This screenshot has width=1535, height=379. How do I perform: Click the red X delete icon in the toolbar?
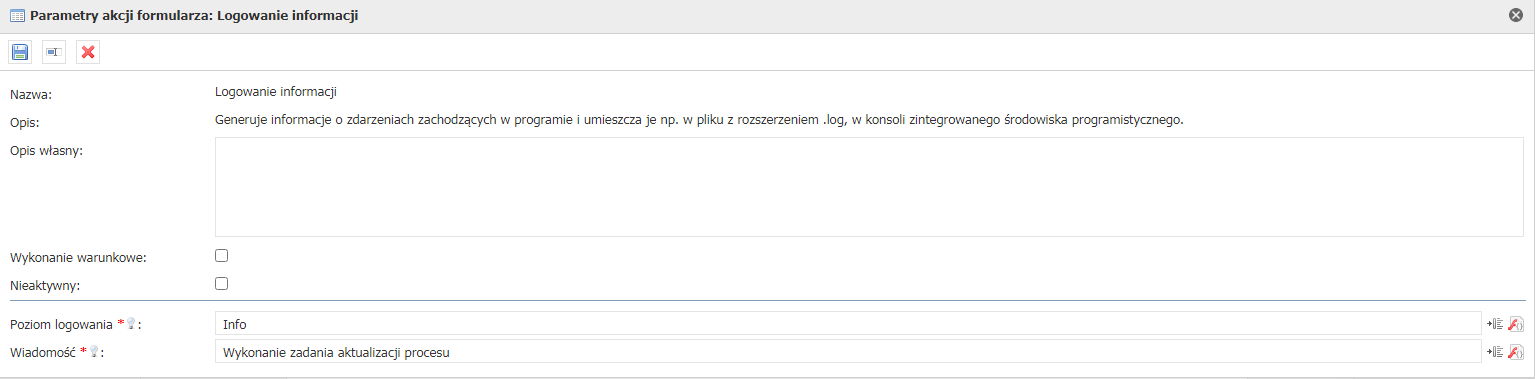[88, 51]
